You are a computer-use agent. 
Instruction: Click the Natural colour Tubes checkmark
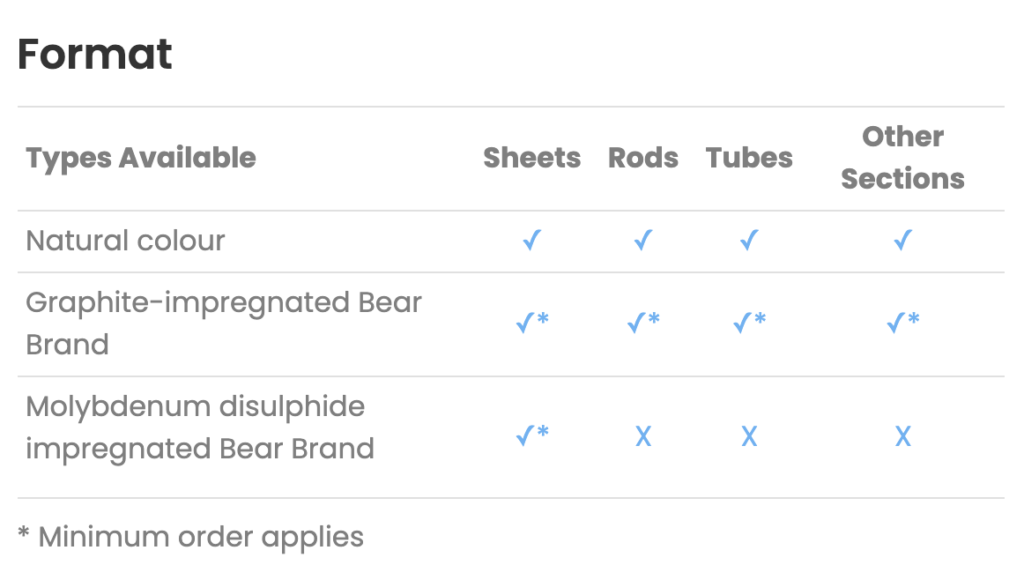pyautogui.click(x=749, y=240)
